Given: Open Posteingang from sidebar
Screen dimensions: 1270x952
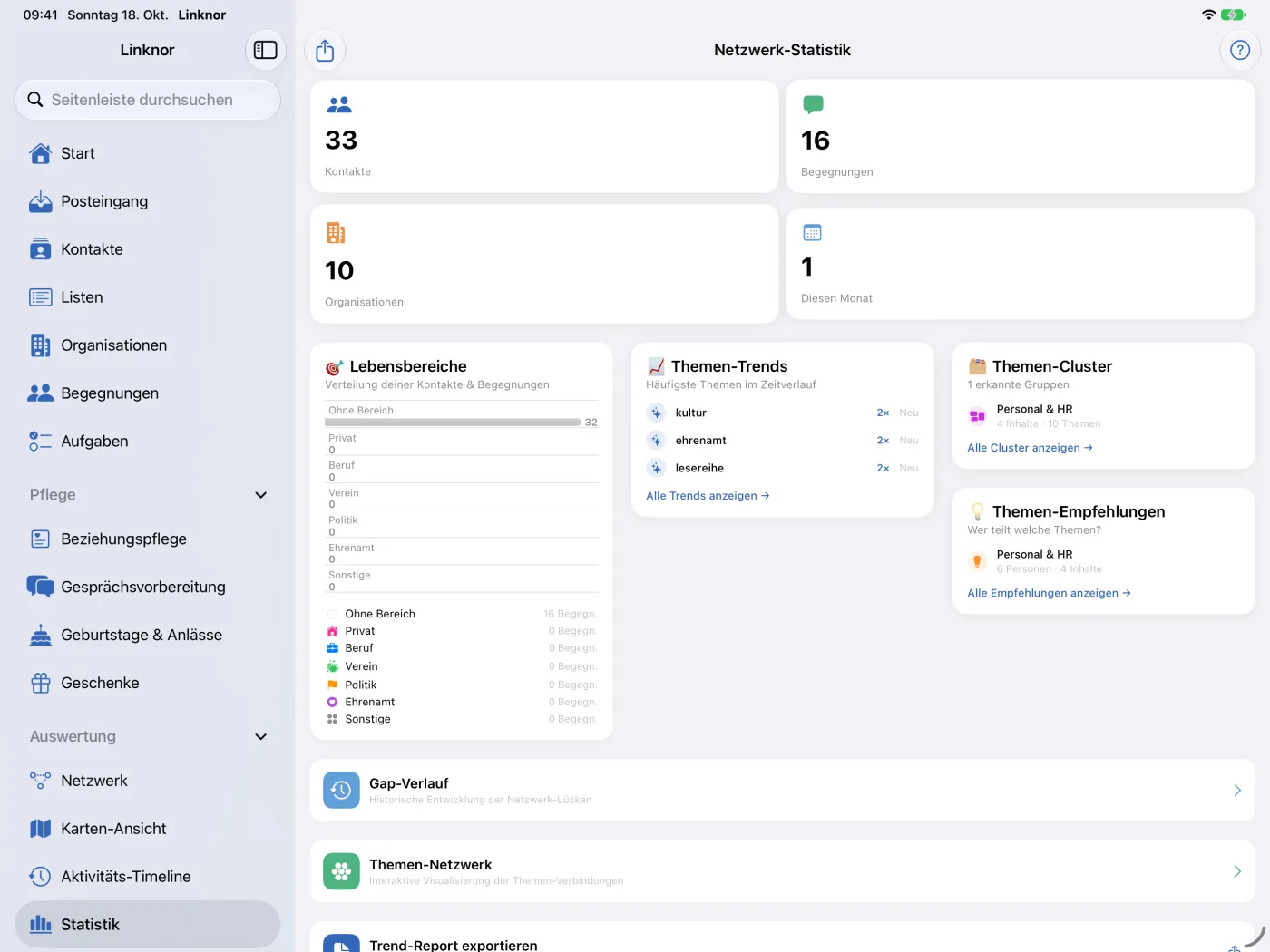Looking at the screenshot, I should coord(148,201).
